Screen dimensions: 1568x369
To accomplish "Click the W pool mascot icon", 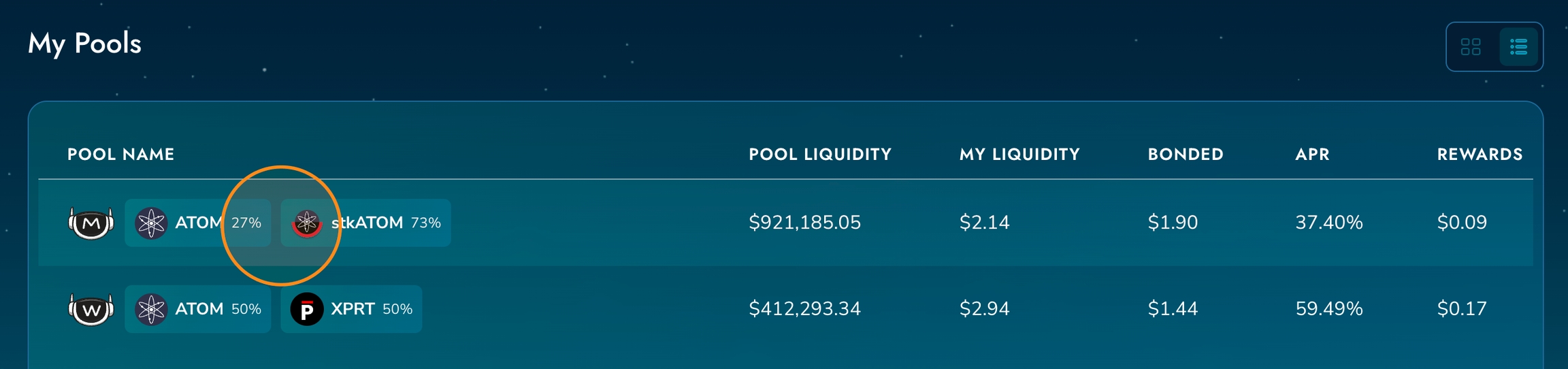I will 91,309.
